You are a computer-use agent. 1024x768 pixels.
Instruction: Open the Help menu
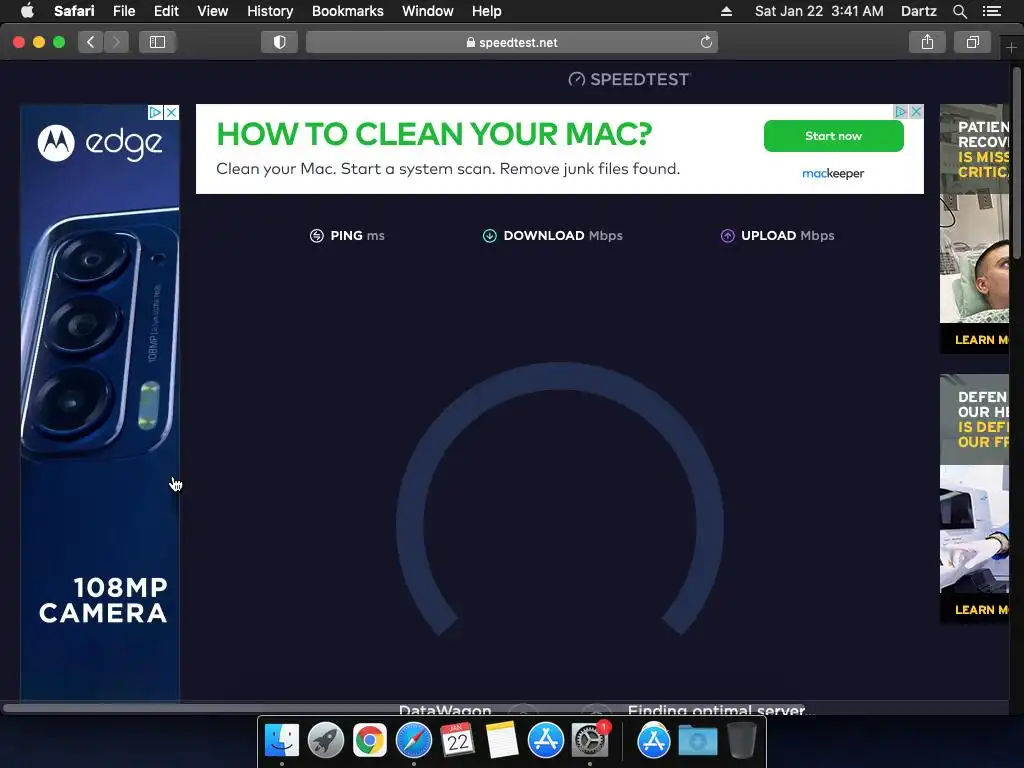487,11
